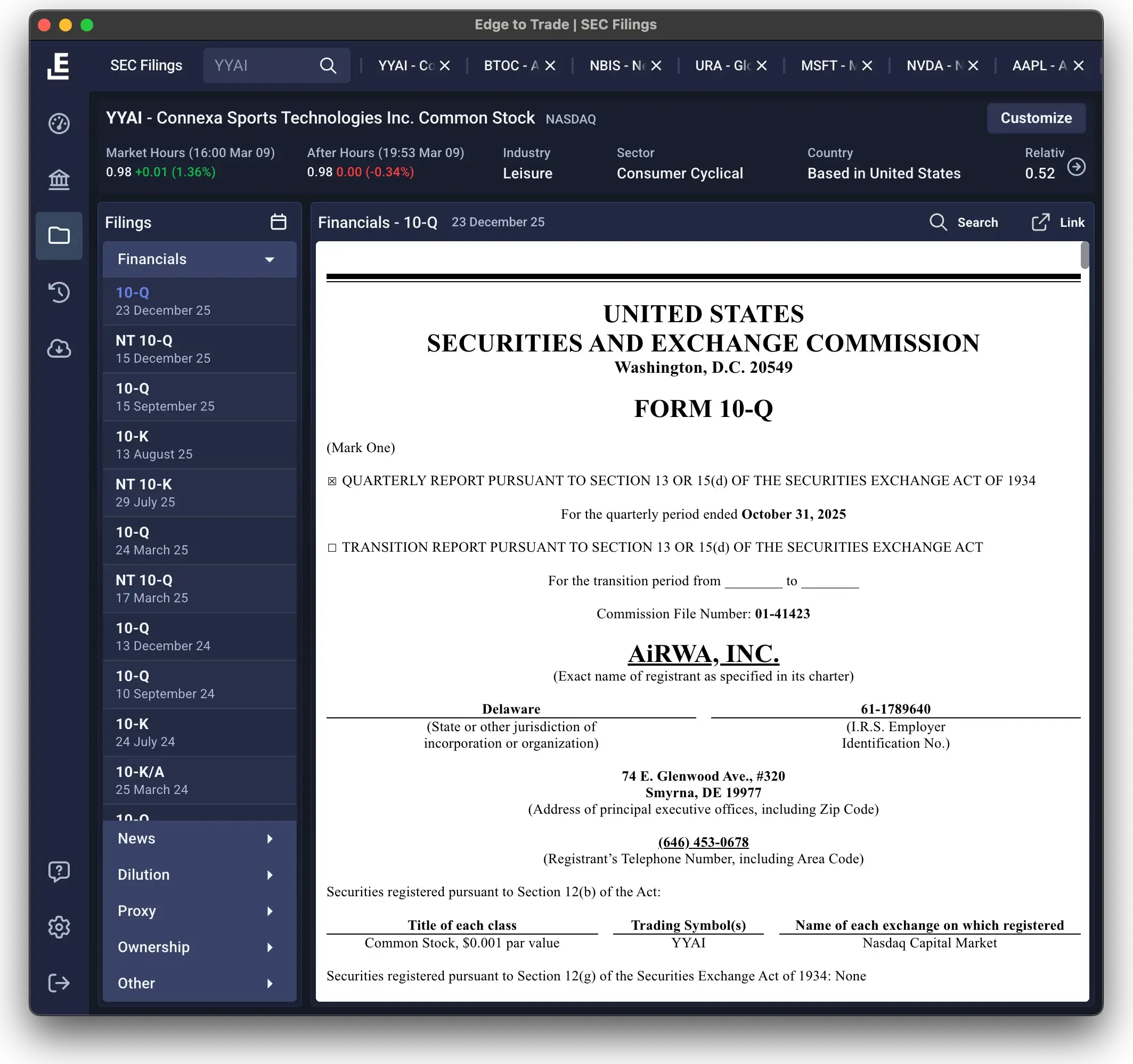Open downloads via the cloud download icon
Viewport: 1133px width, 1064px height.
point(59,349)
